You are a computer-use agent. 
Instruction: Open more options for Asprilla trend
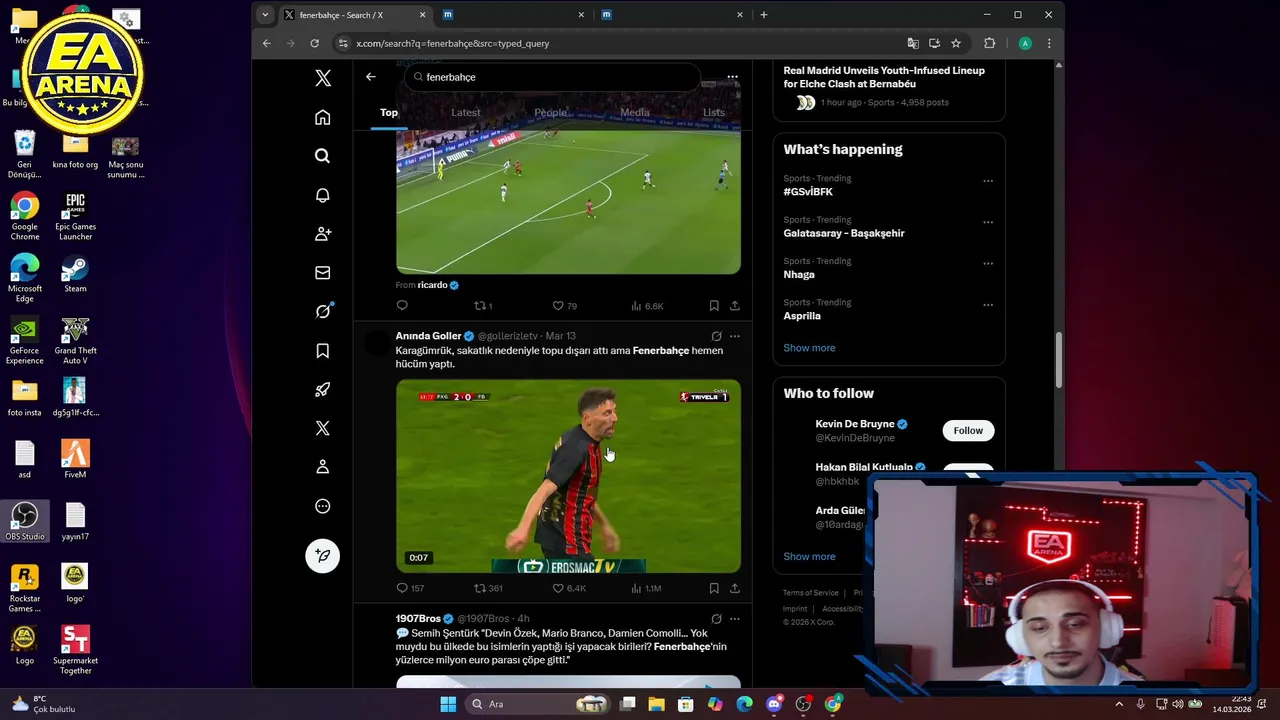pos(988,305)
